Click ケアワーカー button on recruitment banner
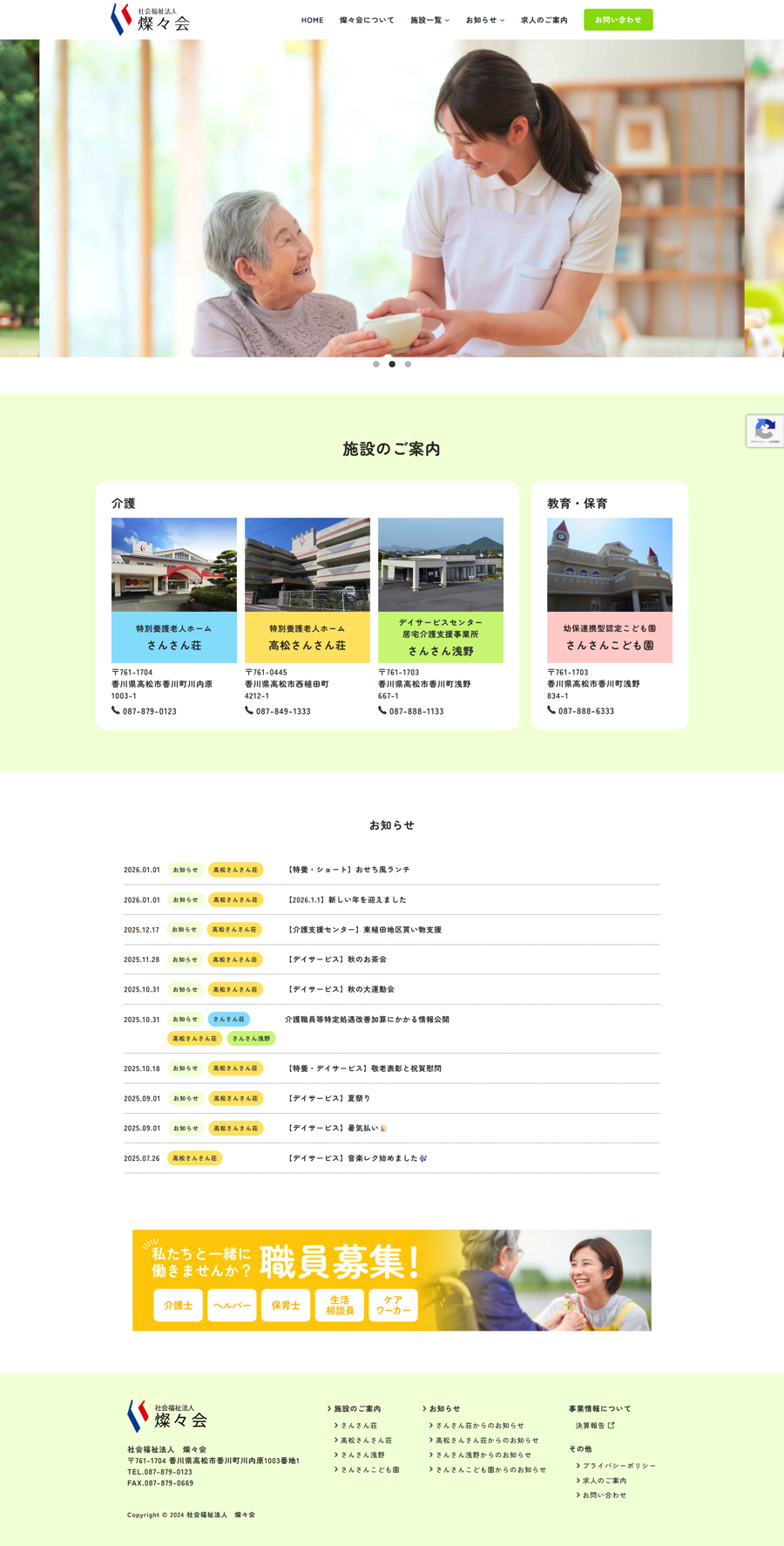Image resolution: width=784 pixels, height=1546 pixels. click(x=394, y=1305)
